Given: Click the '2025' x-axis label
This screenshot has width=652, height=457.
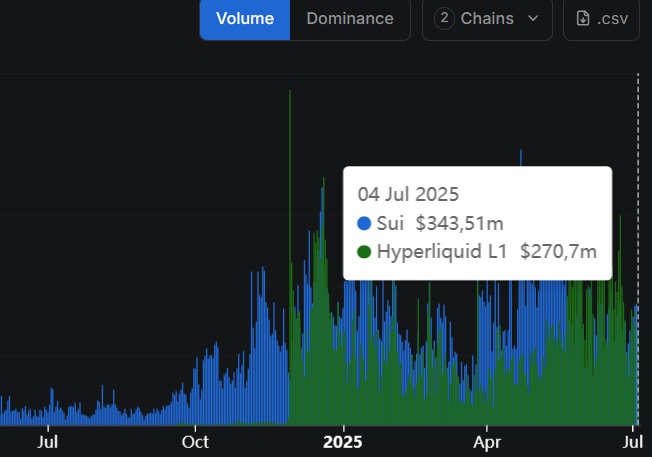Looking at the screenshot, I should point(343,442).
